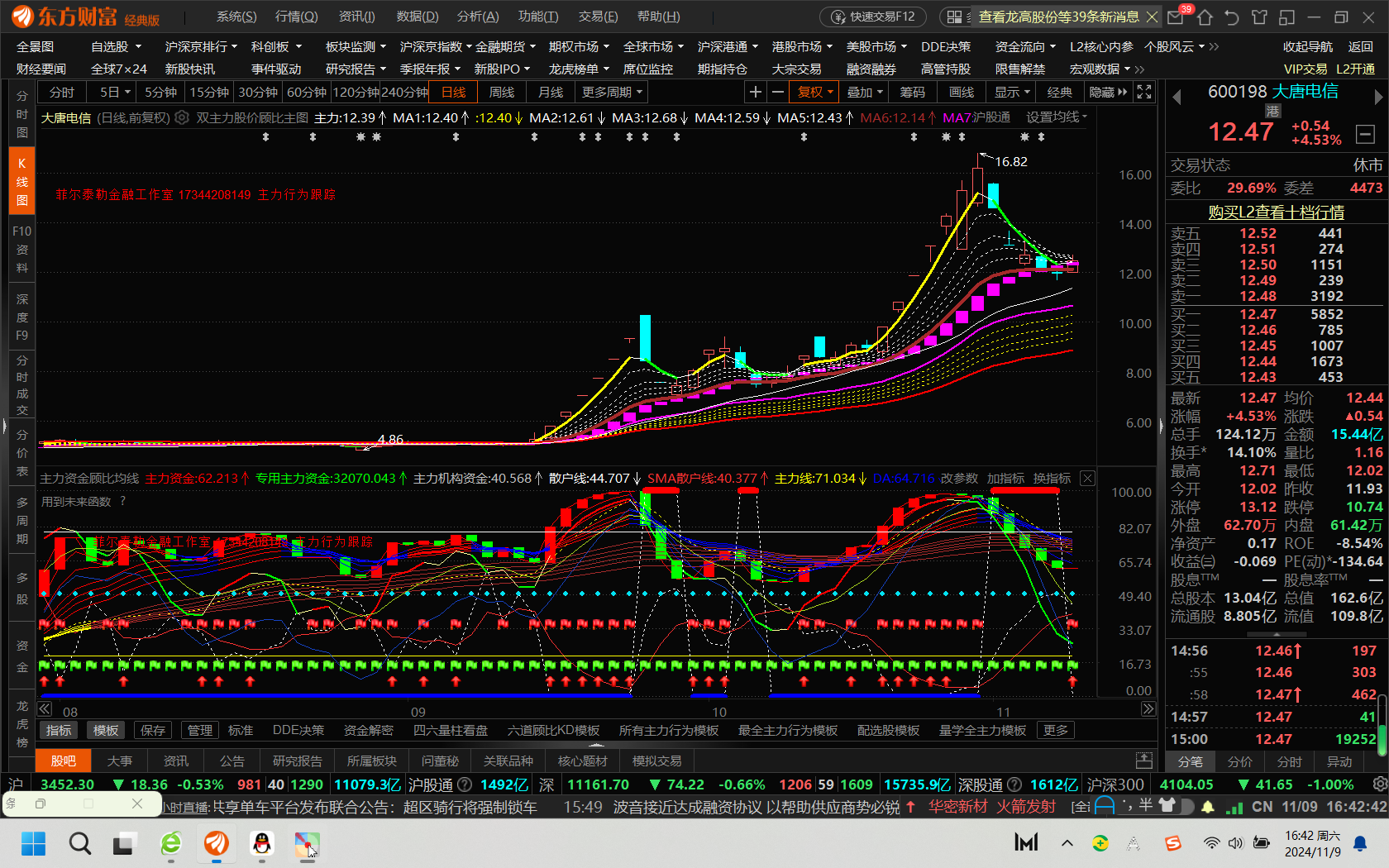
Task: Click 保存 template button
Action: (153, 730)
